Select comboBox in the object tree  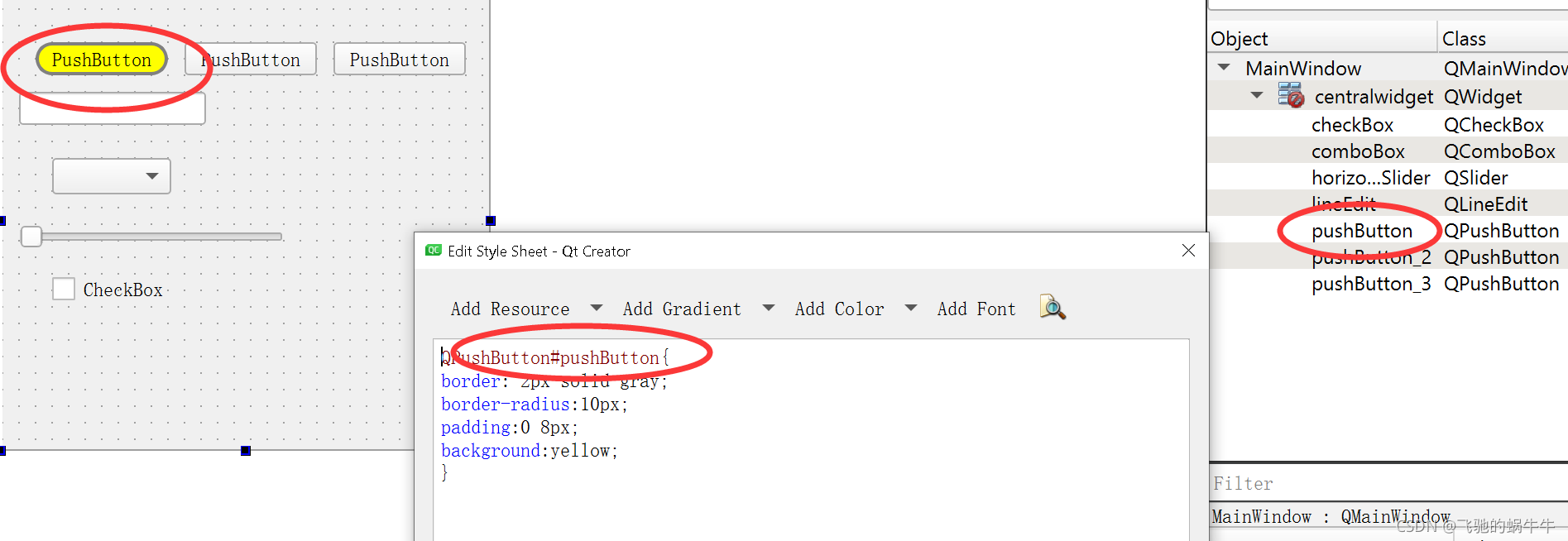click(x=1358, y=151)
